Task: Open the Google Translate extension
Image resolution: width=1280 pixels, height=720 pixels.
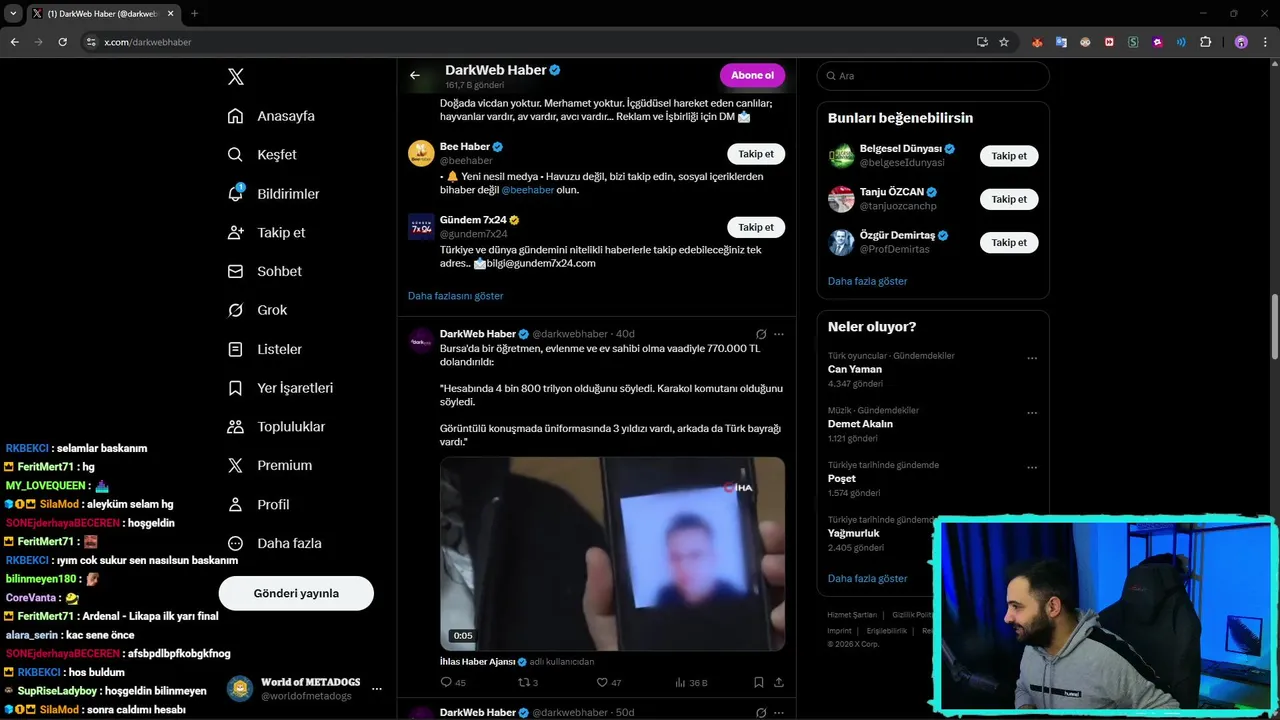Action: [x=1061, y=42]
